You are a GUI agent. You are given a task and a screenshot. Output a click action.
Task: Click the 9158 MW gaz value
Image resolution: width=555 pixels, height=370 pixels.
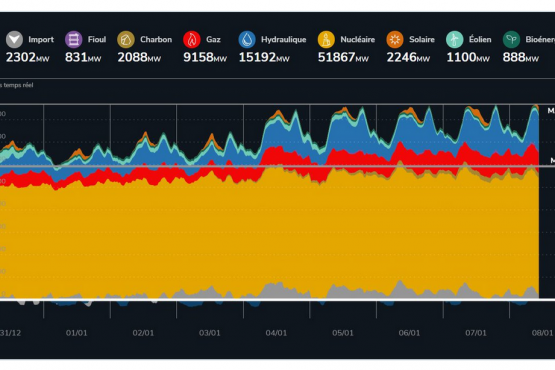[x=205, y=57]
